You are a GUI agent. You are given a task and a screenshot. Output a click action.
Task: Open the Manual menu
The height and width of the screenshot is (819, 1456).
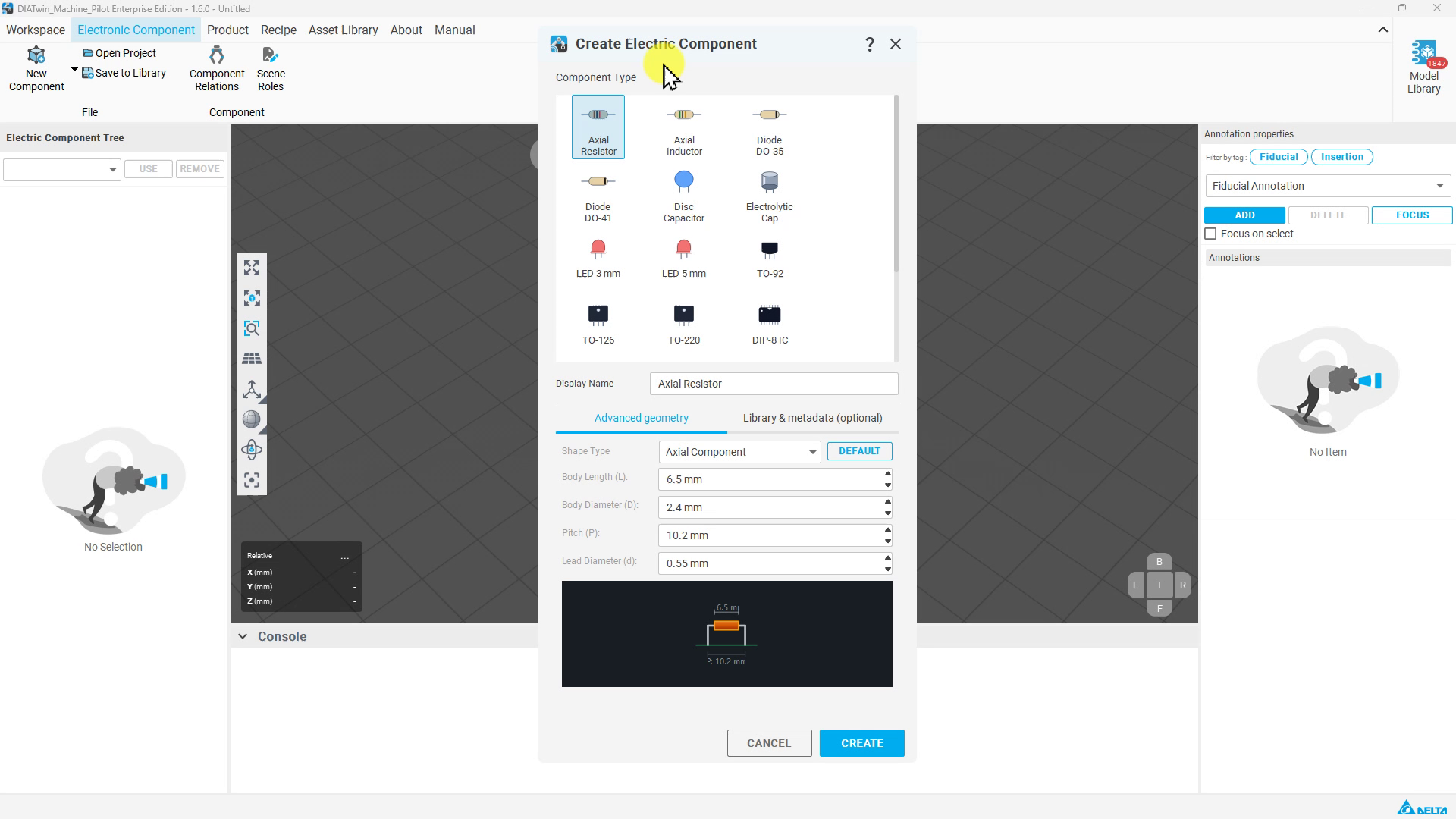(x=455, y=30)
